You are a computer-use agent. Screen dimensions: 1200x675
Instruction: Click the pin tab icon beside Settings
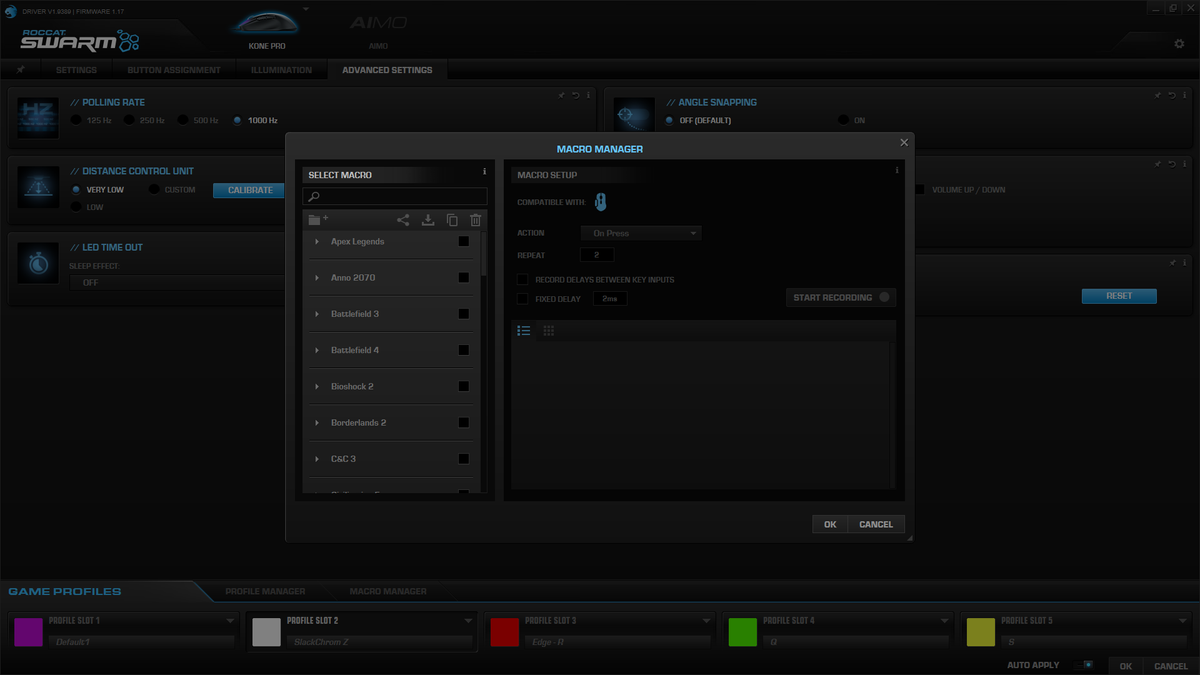point(21,70)
